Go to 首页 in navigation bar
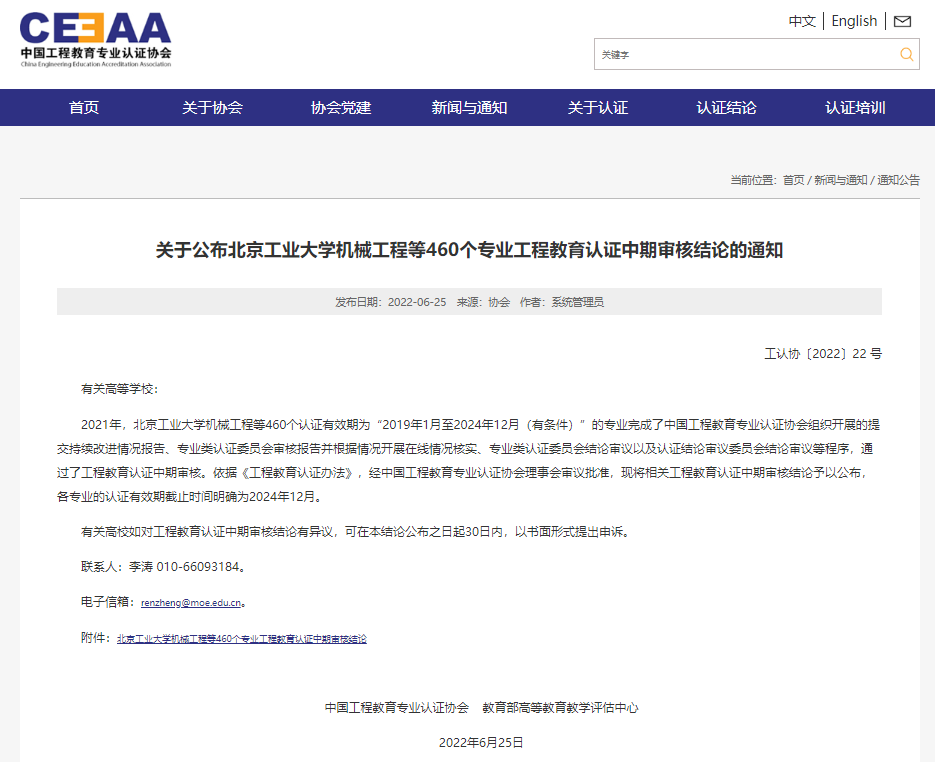The height and width of the screenshot is (762, 935). point(84,108)
